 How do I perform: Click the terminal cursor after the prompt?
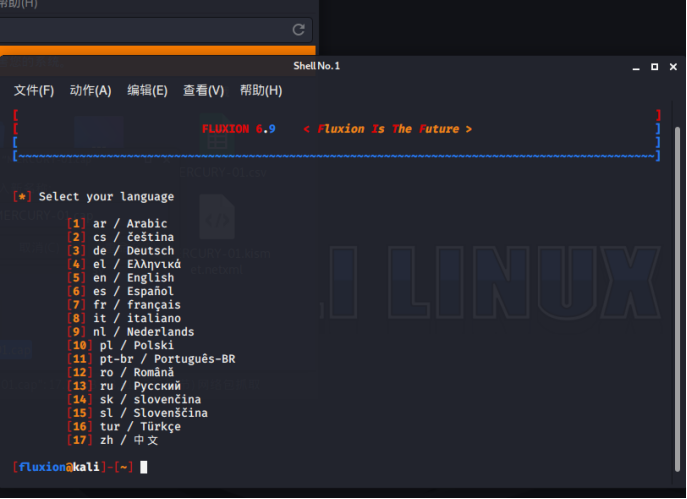click(144, 467)
